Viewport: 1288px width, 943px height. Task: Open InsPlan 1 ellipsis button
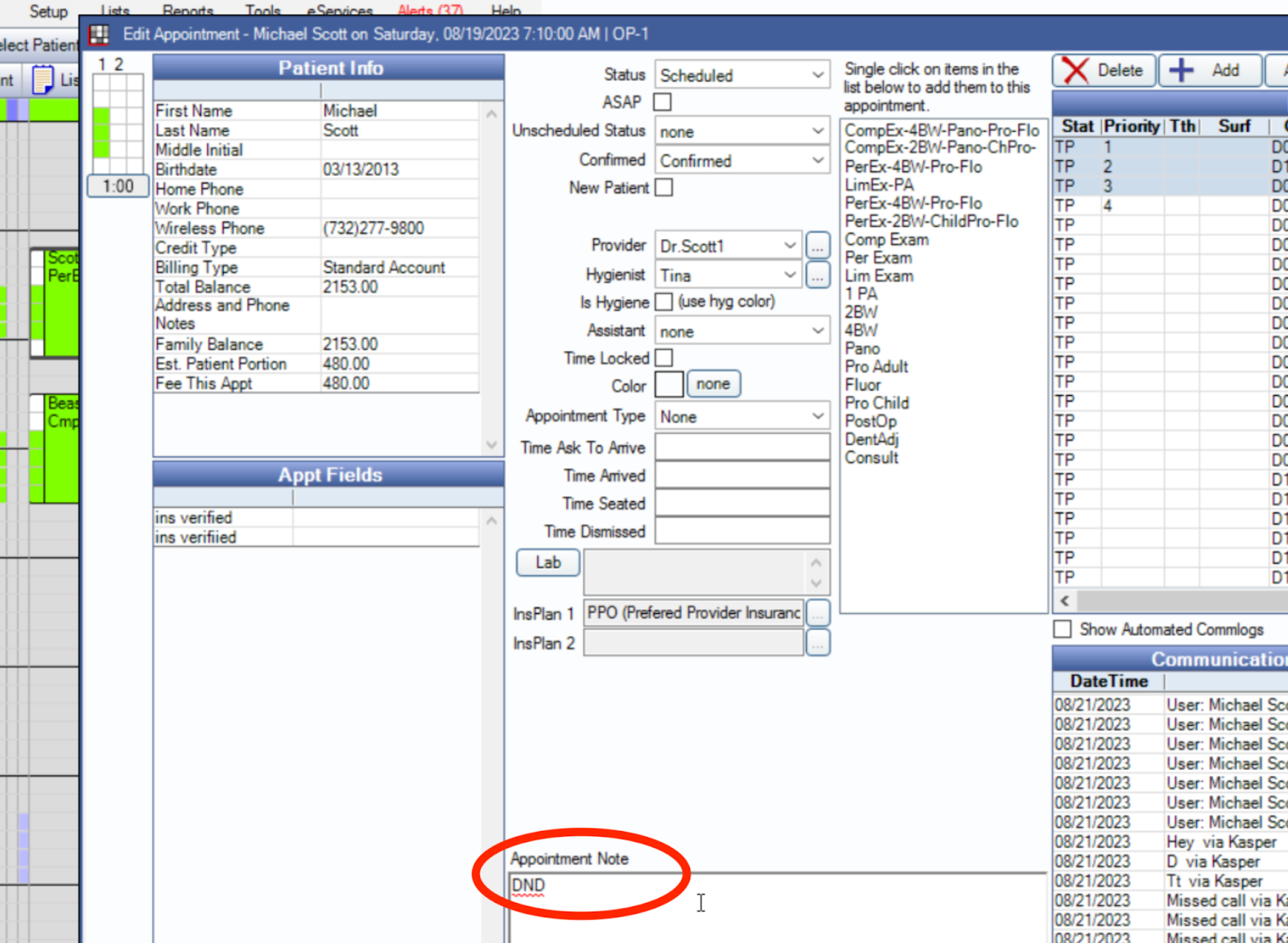pos(817,613)
